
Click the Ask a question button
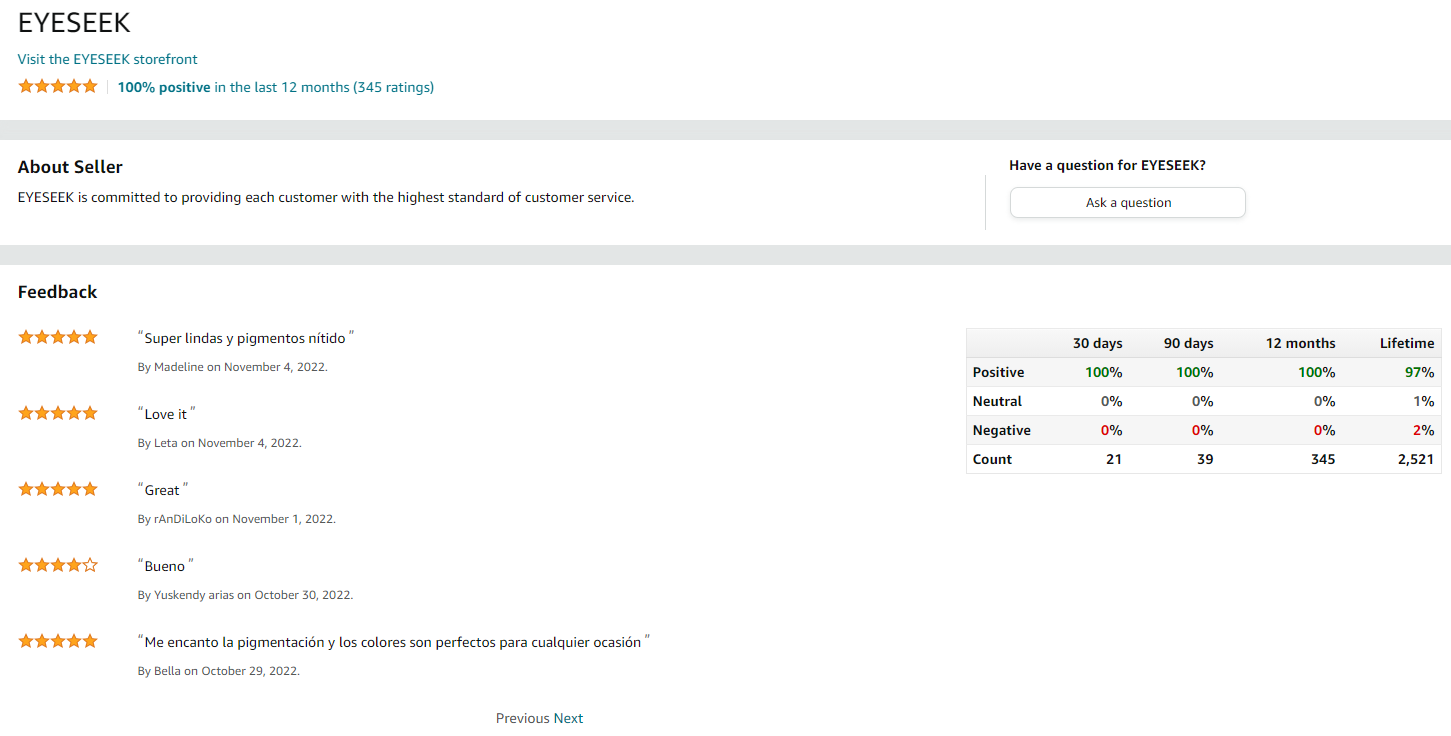1128,202
